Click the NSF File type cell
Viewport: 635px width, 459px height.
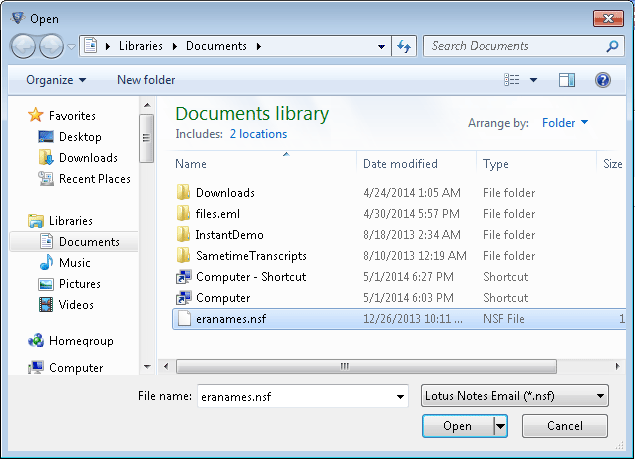[x=503, y=319]
